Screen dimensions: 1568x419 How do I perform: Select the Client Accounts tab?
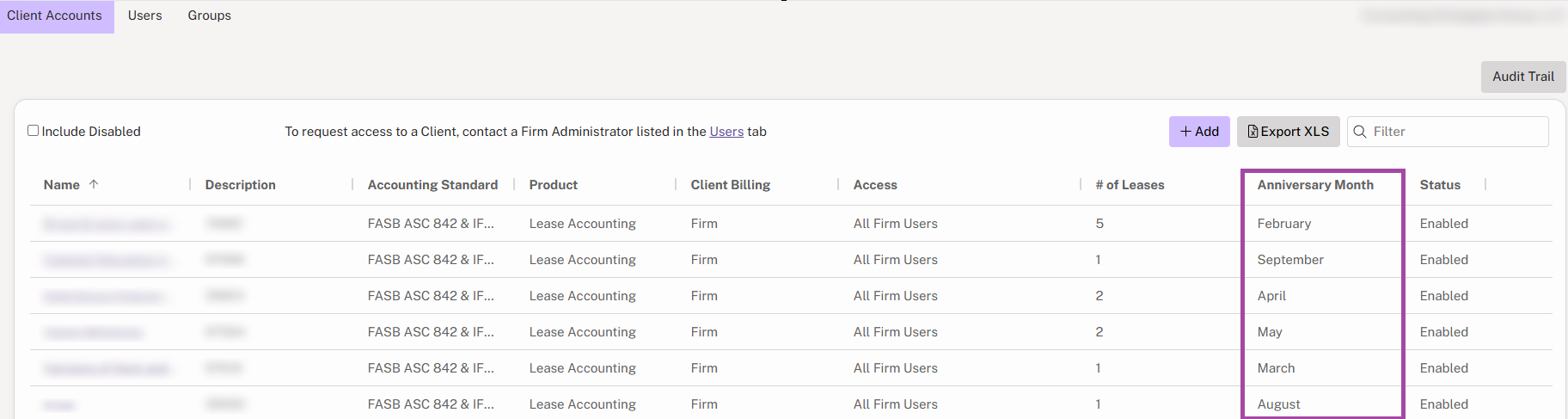[x=55, y=15]
